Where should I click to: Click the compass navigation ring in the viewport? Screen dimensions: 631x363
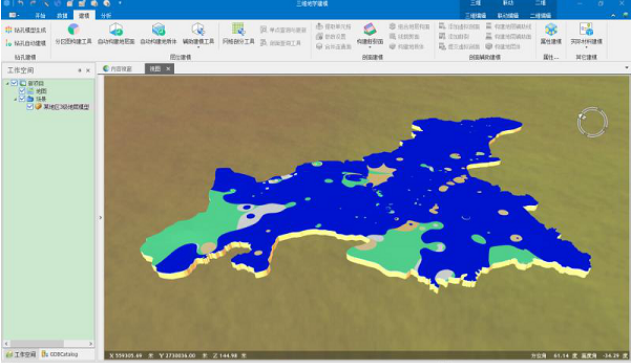point(592,122)
